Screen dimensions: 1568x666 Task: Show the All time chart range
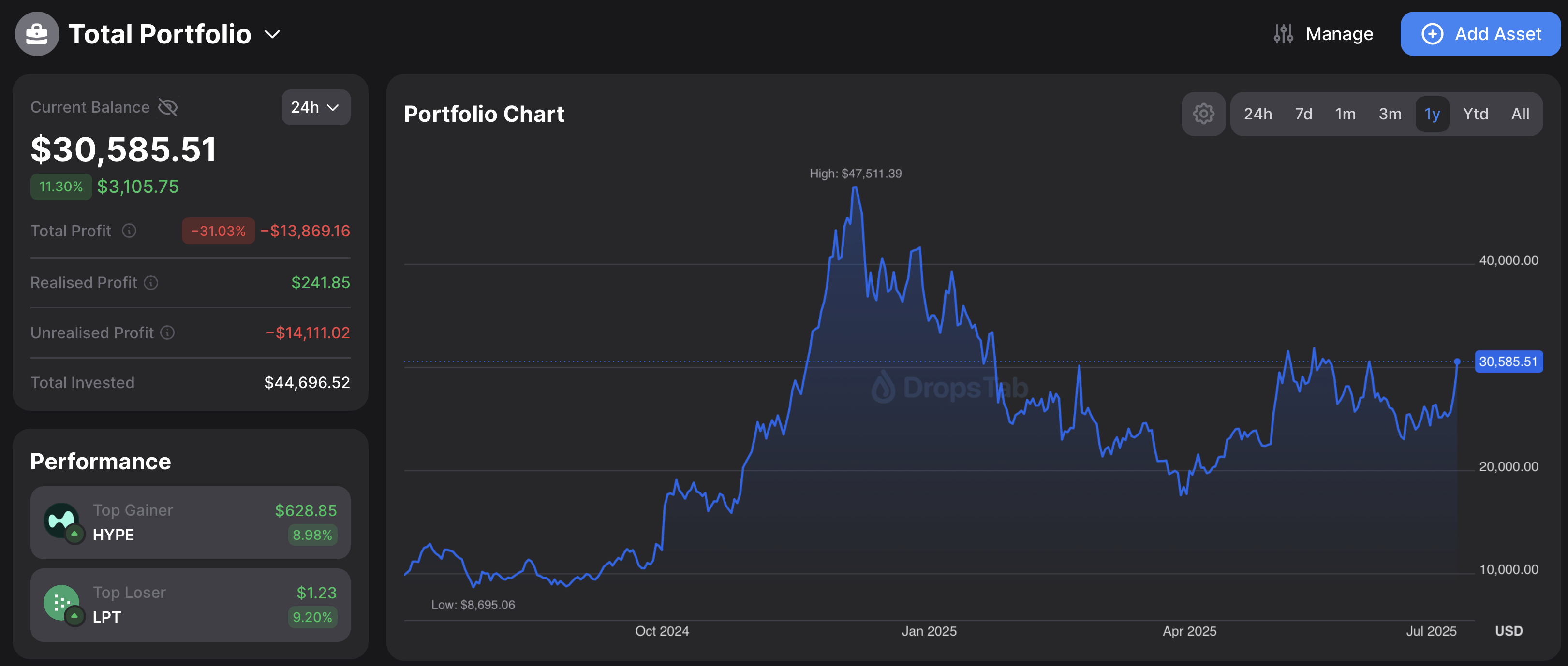coord(1520,115)
